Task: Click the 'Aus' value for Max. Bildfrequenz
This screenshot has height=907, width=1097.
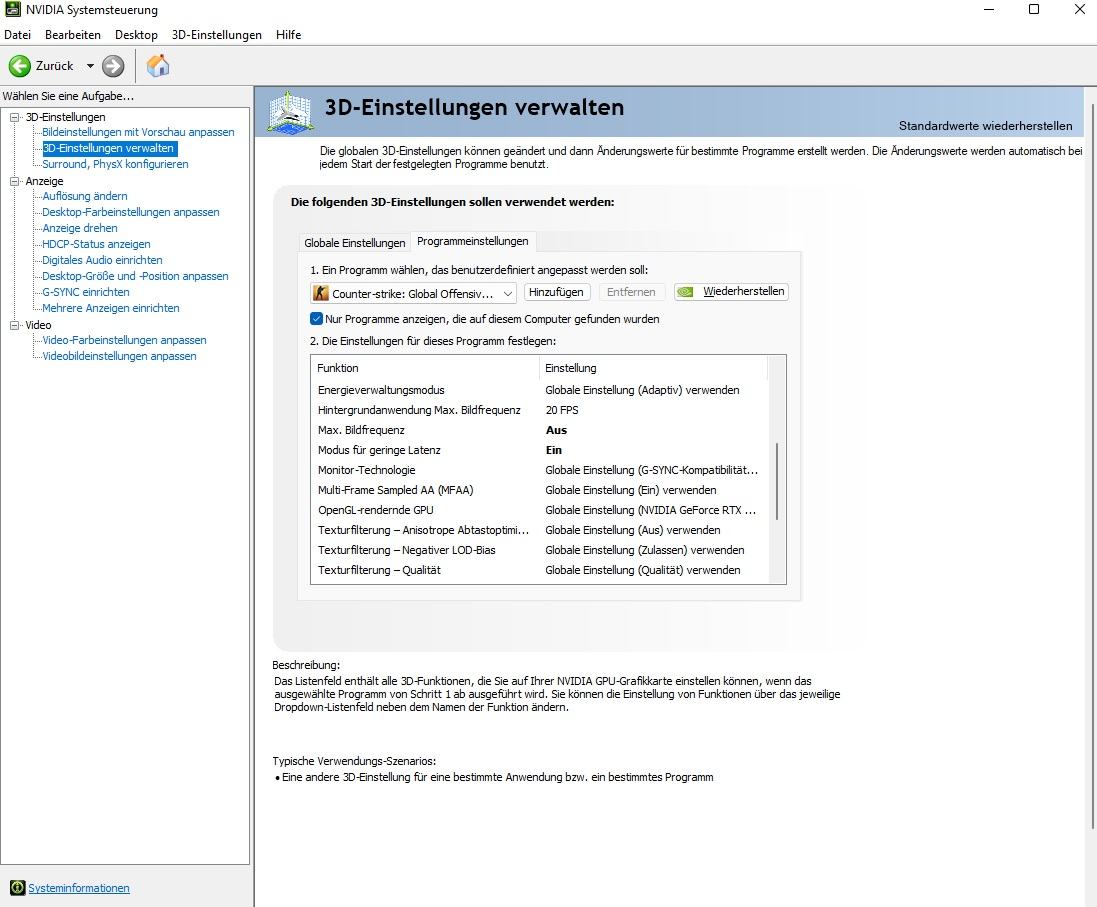Action: pyautogui.click(x=556, y=430)
